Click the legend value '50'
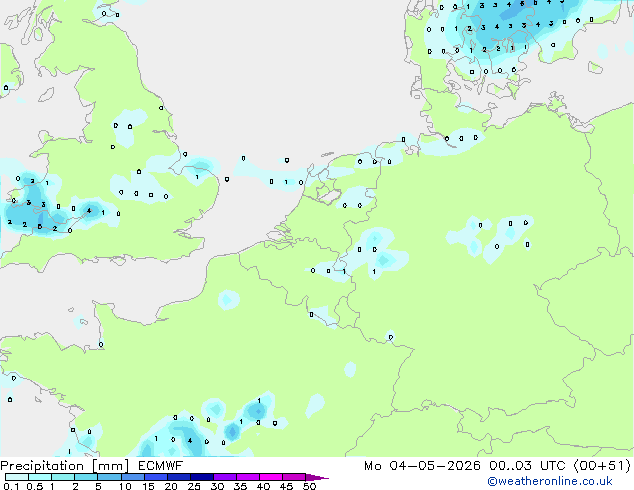The height and width of the screenshot is (490, 634). [x=309, y=486]
